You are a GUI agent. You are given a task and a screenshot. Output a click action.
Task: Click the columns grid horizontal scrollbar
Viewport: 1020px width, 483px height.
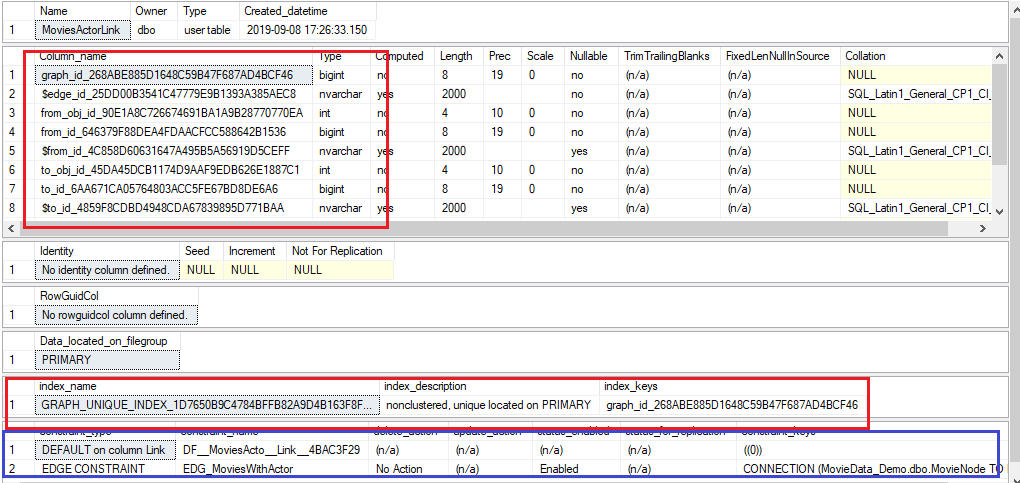point(500,227)
